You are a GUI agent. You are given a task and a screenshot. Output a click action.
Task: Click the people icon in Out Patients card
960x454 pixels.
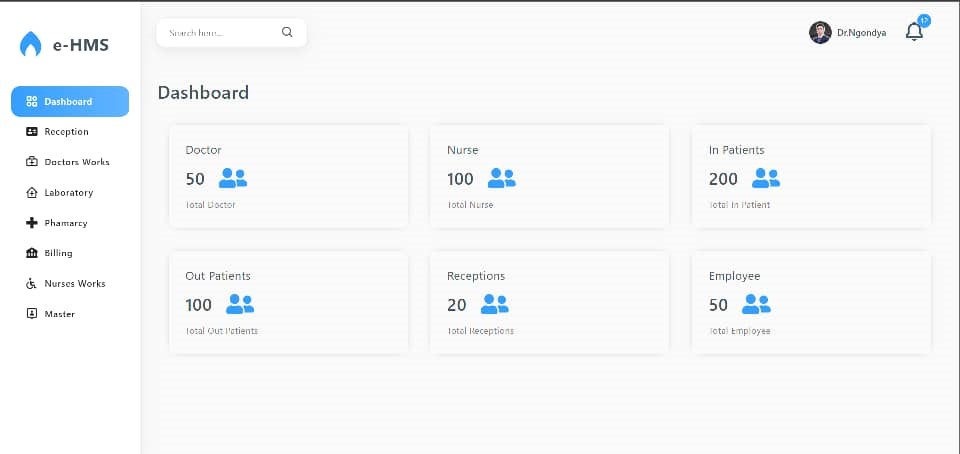[x=241, y=304]
